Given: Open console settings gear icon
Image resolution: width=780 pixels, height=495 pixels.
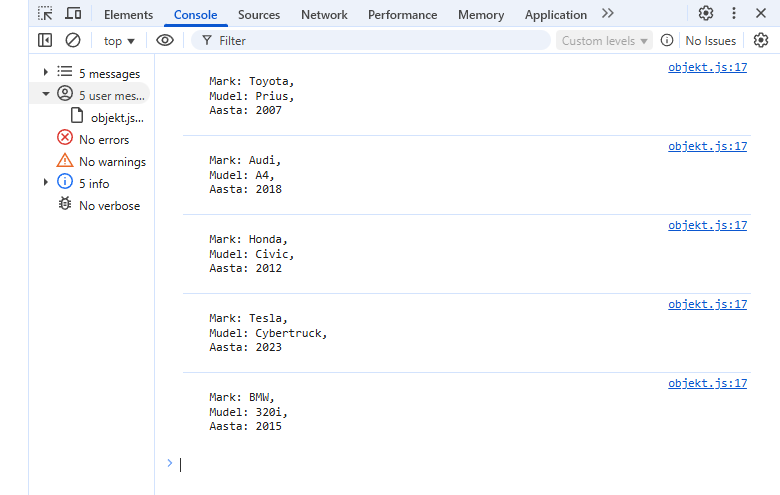Looking at the screenshot, I should [761, 40].
